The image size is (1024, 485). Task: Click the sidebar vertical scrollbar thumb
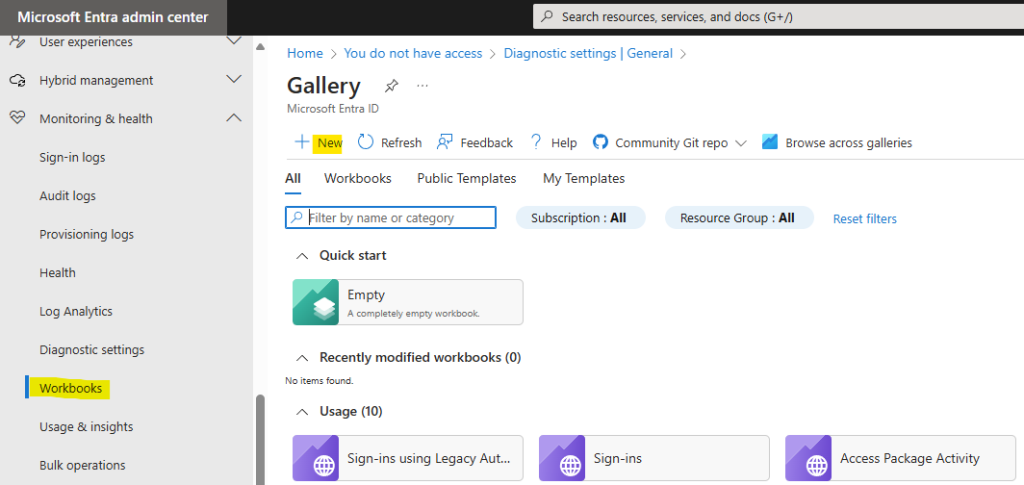260,439
